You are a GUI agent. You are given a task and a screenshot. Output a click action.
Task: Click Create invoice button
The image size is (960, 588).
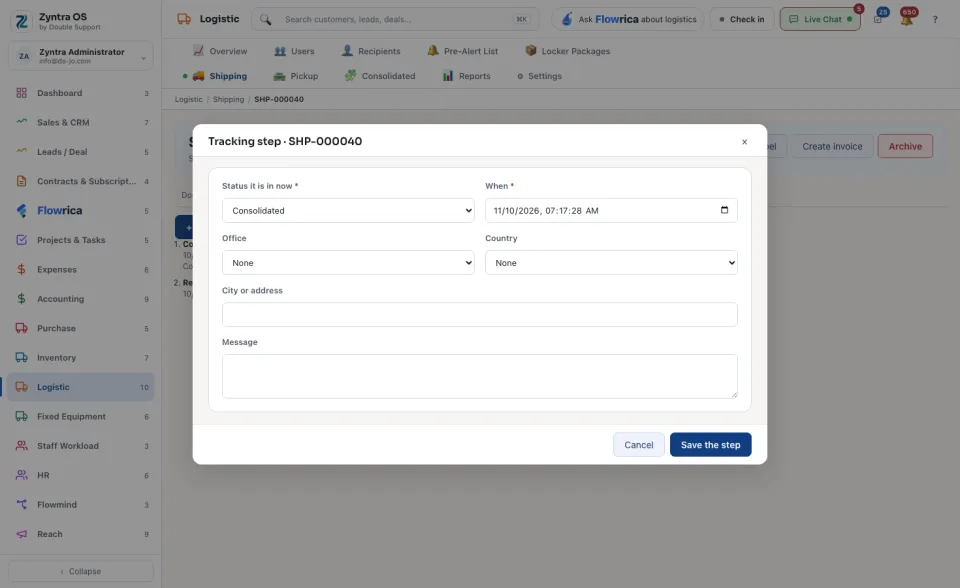pos(832,146)
